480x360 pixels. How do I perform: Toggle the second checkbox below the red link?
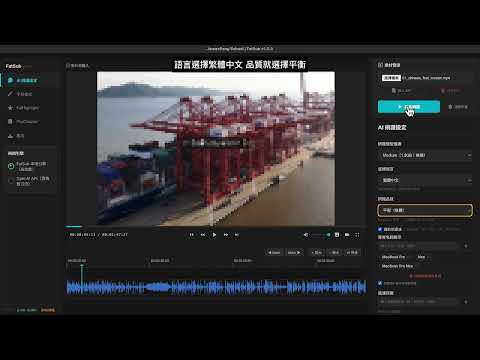click(x=380, y=283)
